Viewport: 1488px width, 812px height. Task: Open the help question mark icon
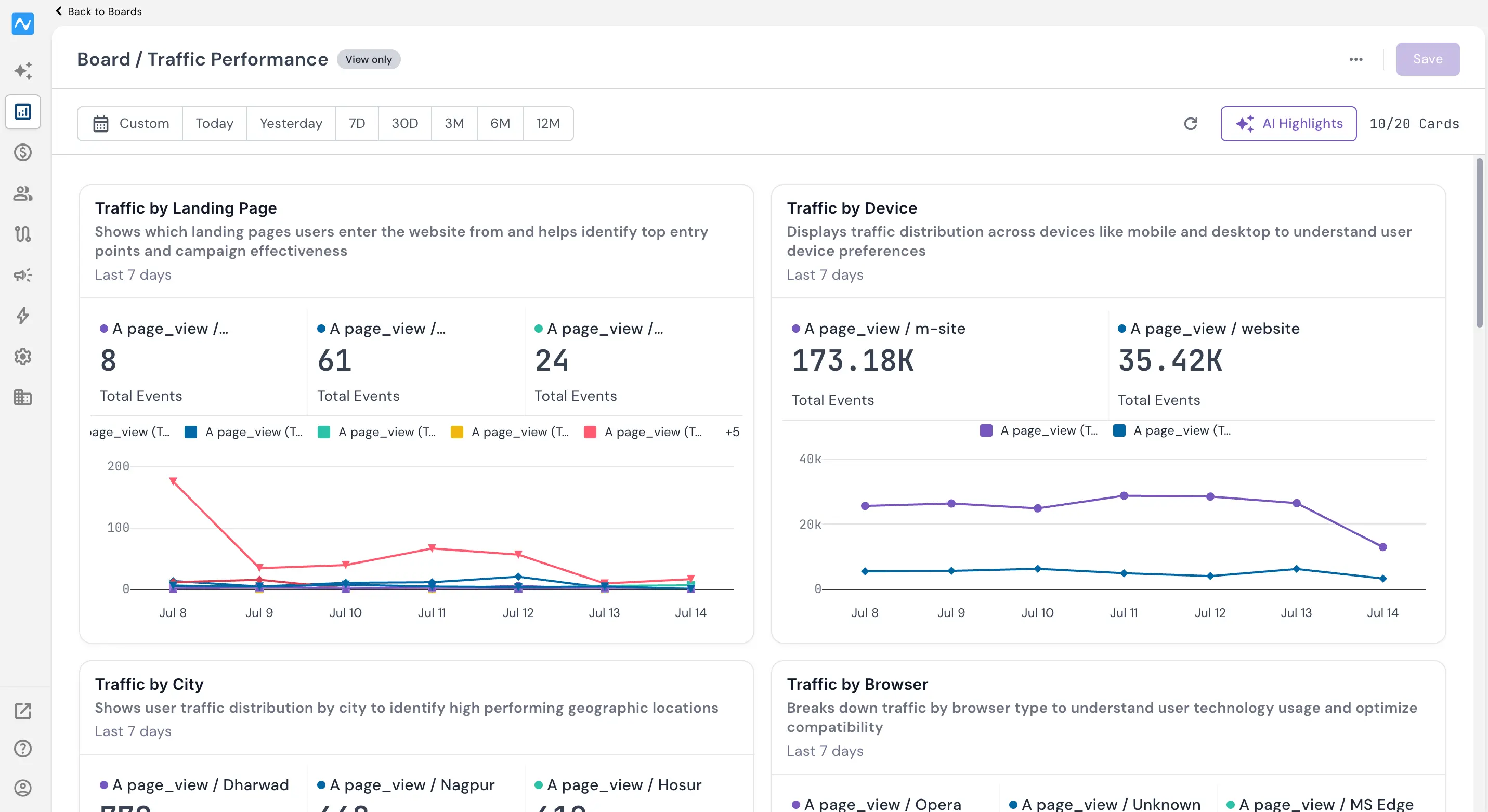(22, 749)
